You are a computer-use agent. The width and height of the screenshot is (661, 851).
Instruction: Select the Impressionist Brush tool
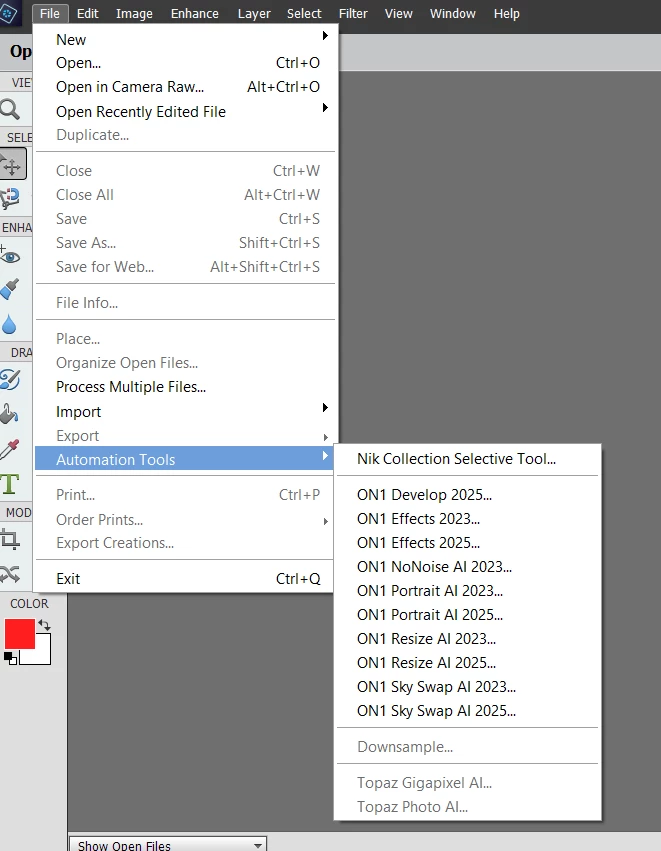pyautogui.click(x=10, y=379)
